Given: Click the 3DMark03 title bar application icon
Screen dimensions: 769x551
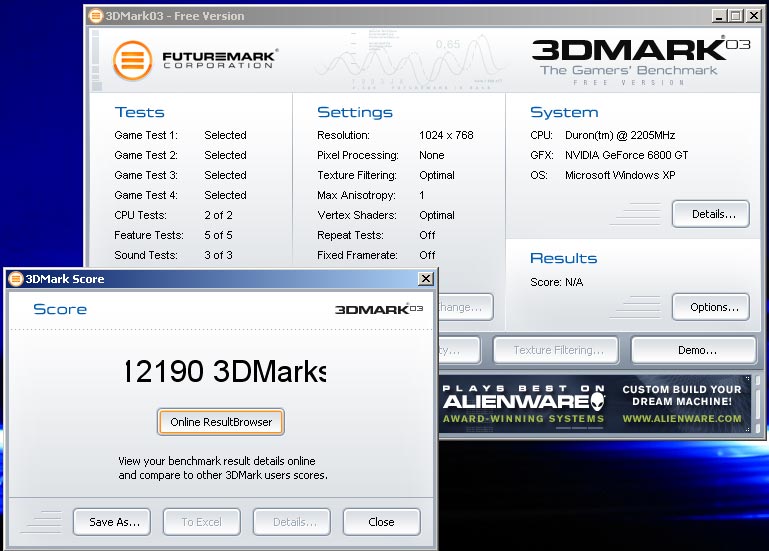Looking at the screenshot, I should tap(95, 16).
